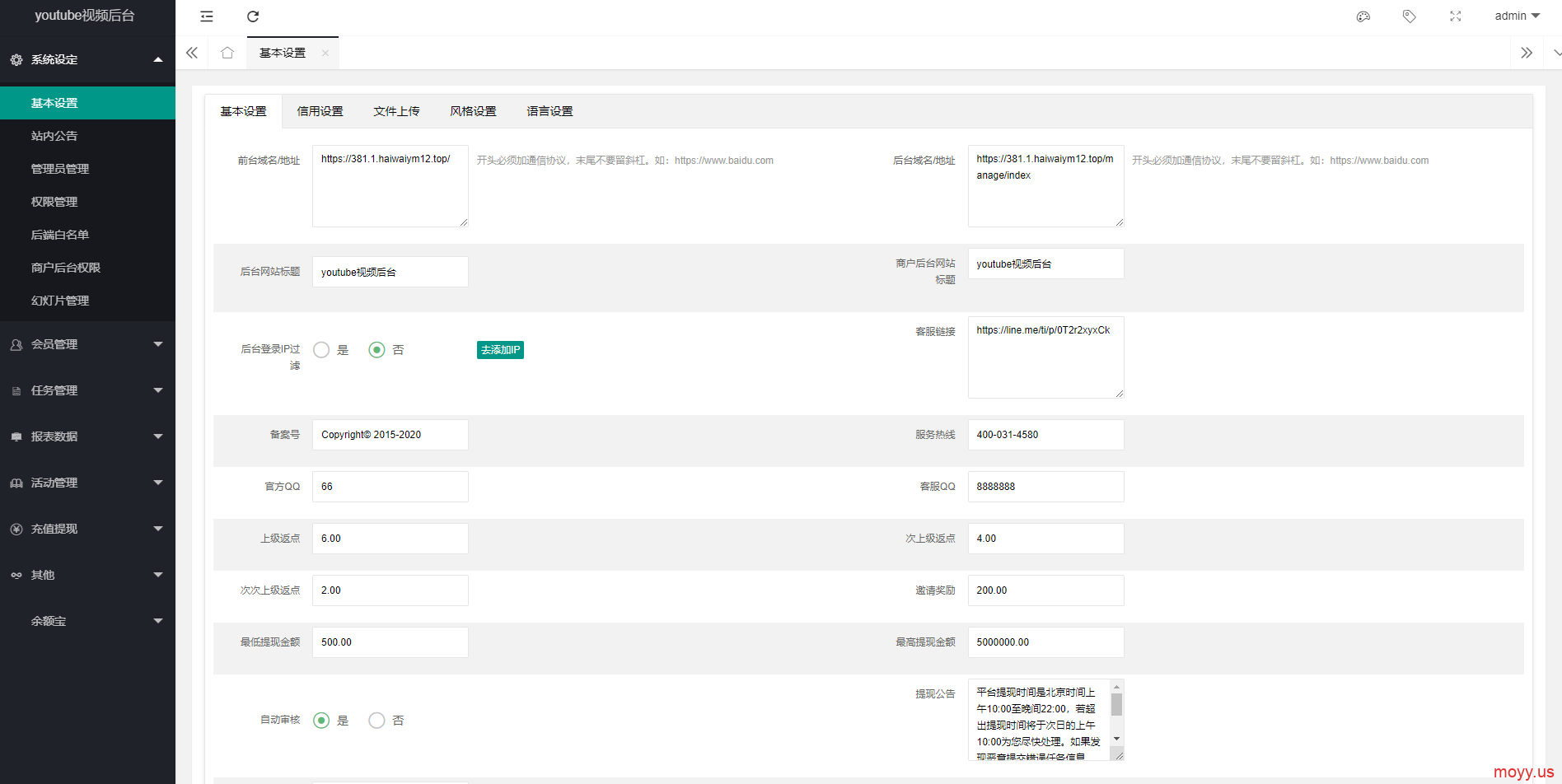Image resolution: width=1562 pixels, height=784 pixels.
Task: Focus the 前台域名/地址 textarea
Action: click(390, 186)
